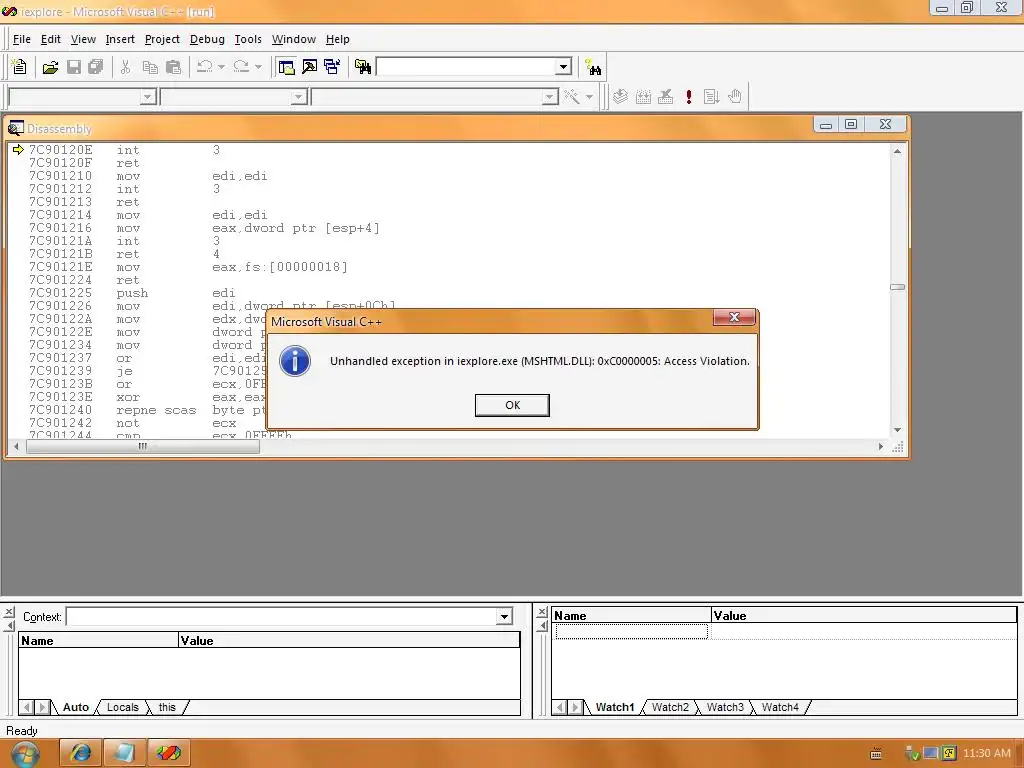
Task: Click the Save floppy disk icon
Action: click(74, 67)
